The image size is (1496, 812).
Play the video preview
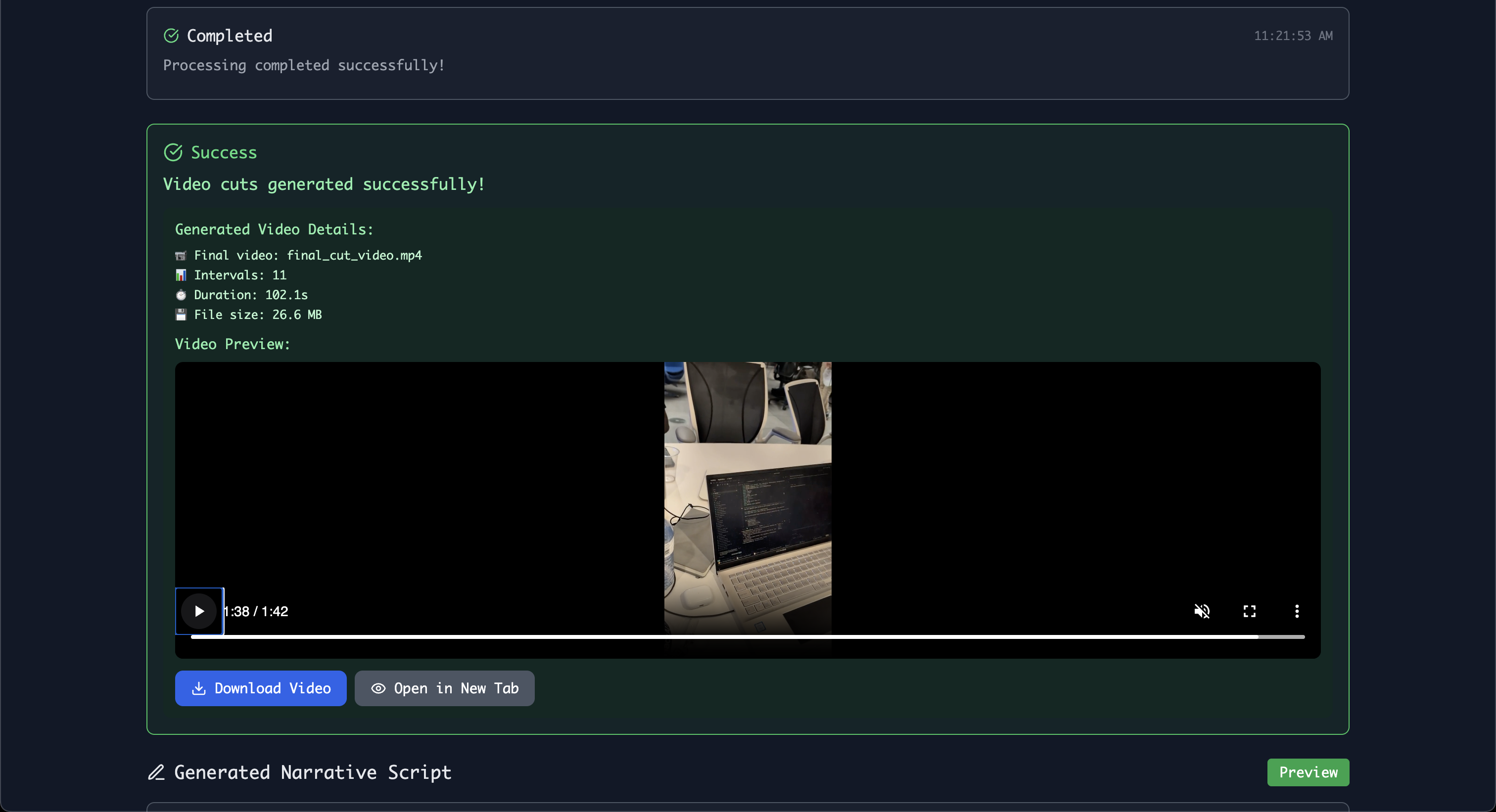pos(199,611)
